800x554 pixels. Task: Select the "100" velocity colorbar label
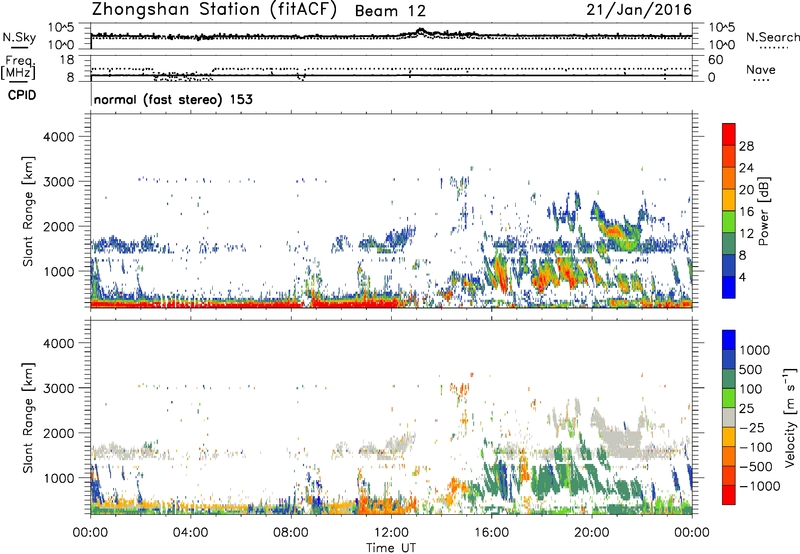click(751, 389)
